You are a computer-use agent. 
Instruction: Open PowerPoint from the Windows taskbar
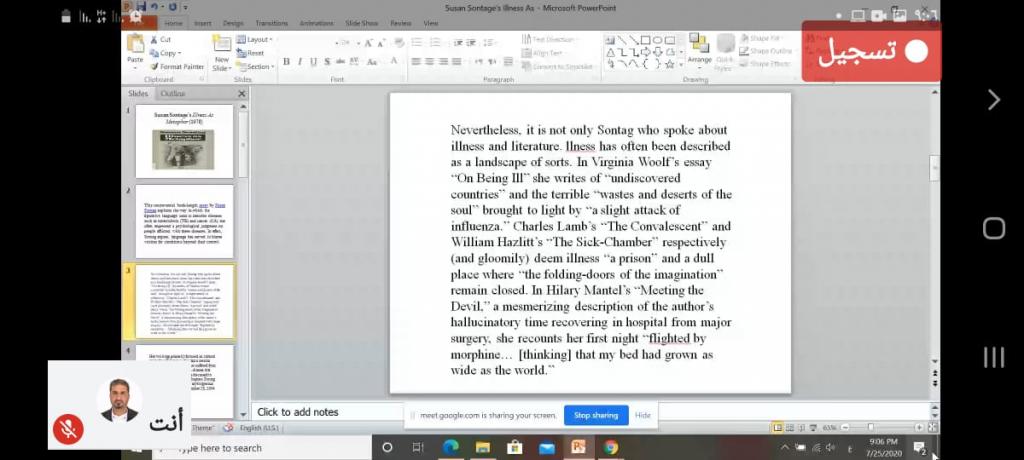578,447
